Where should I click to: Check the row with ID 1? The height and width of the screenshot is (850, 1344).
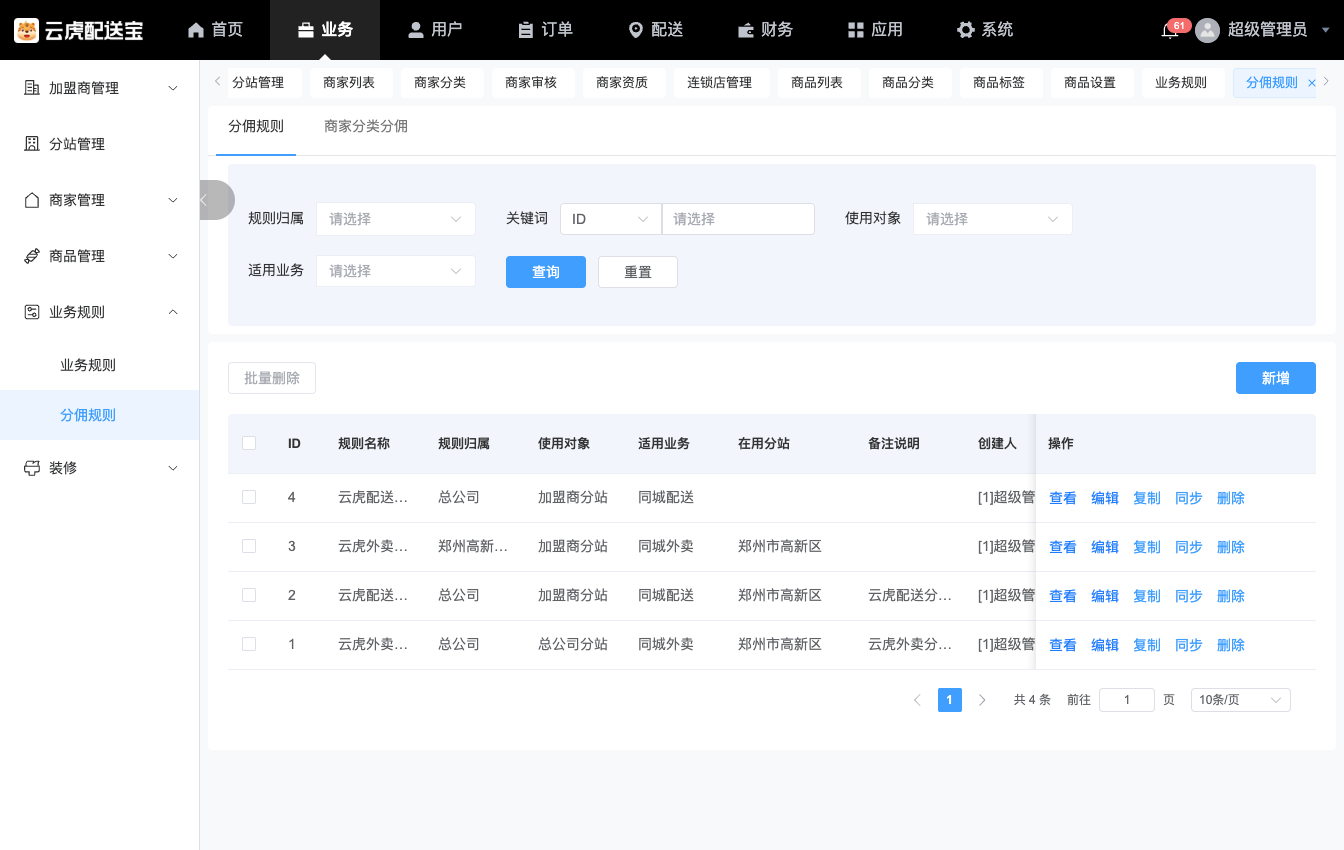pos(249,644)
